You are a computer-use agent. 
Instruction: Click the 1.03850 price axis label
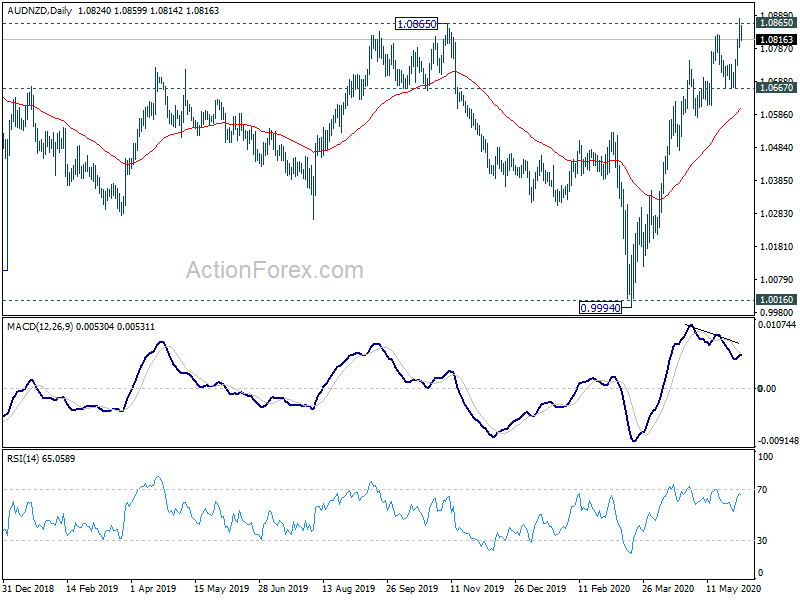coord(777,180)
